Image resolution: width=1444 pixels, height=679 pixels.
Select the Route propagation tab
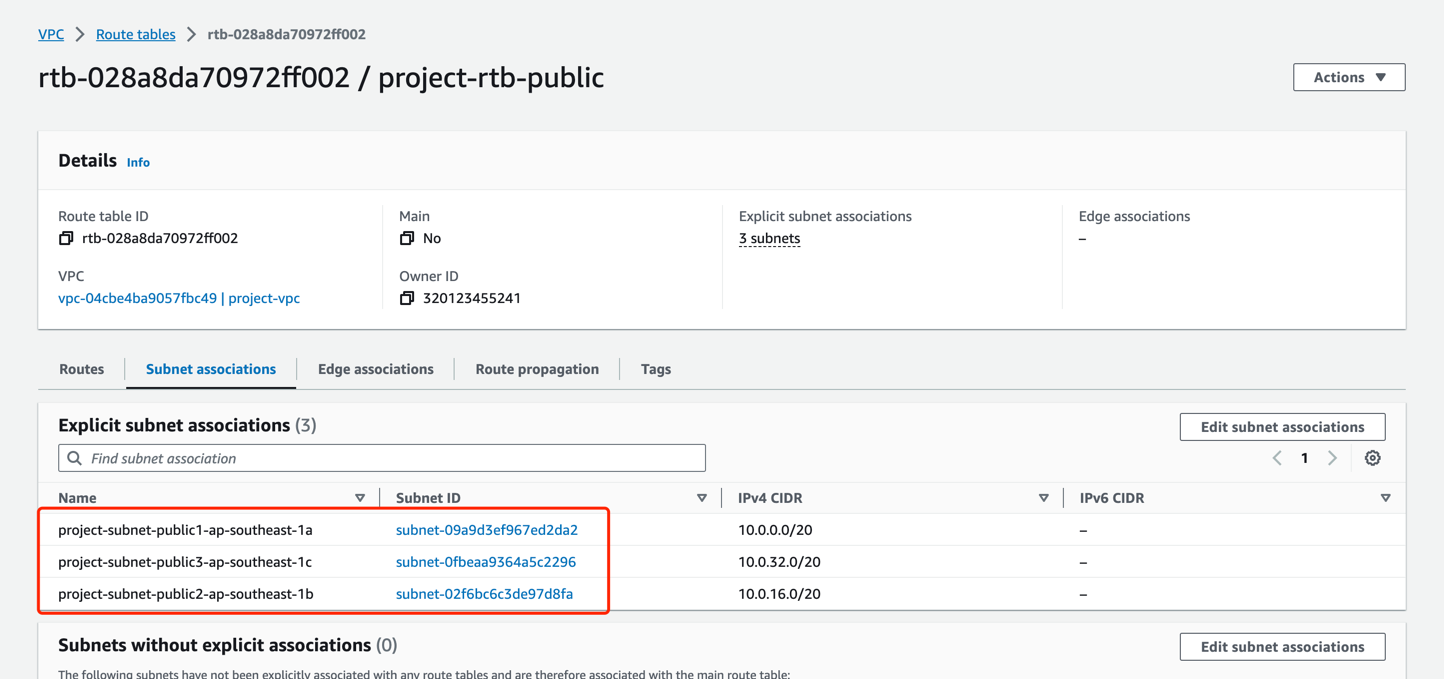[537, 369]
